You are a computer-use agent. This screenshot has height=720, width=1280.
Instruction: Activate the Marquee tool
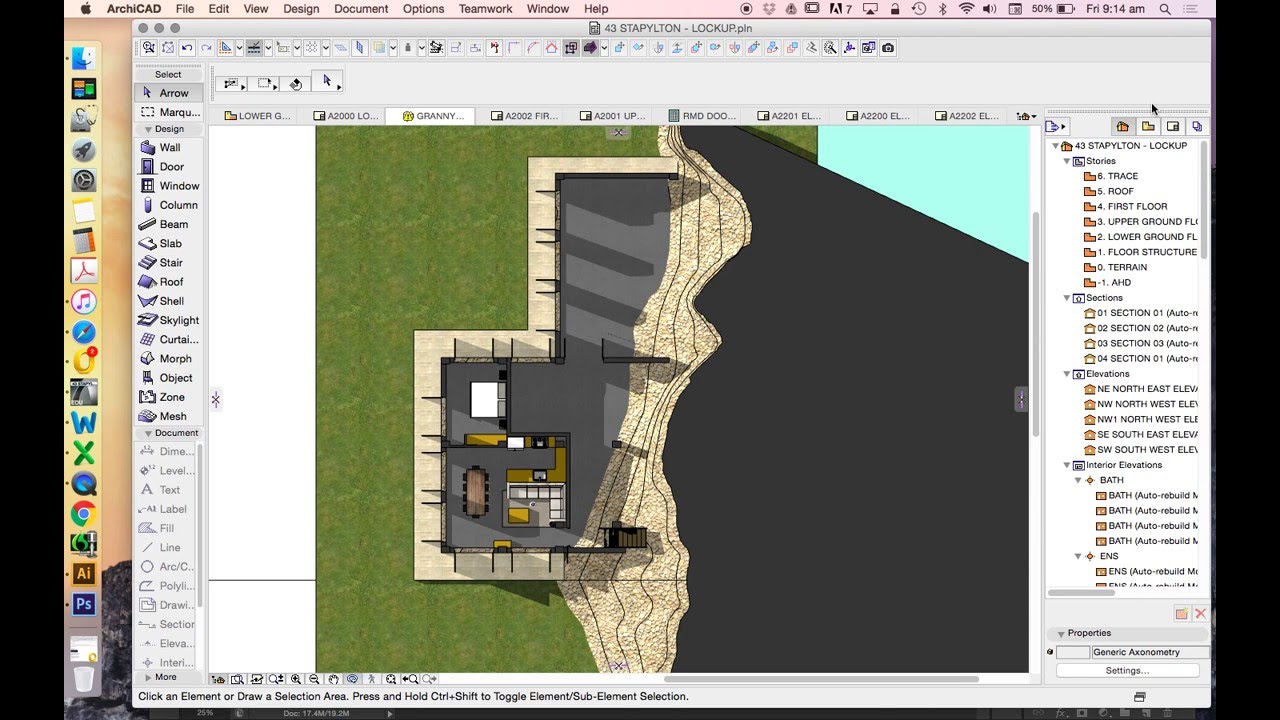[x=169, y=112]
